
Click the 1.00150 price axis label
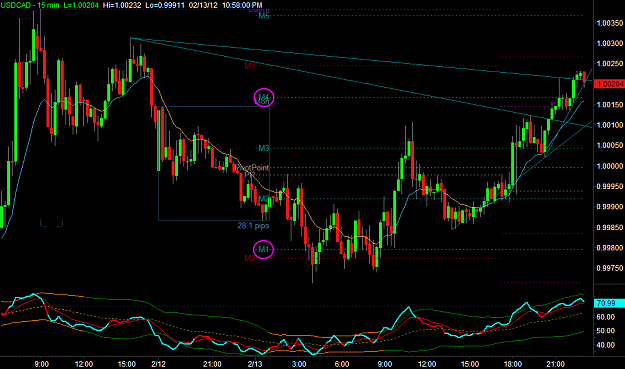coord(610,104)
